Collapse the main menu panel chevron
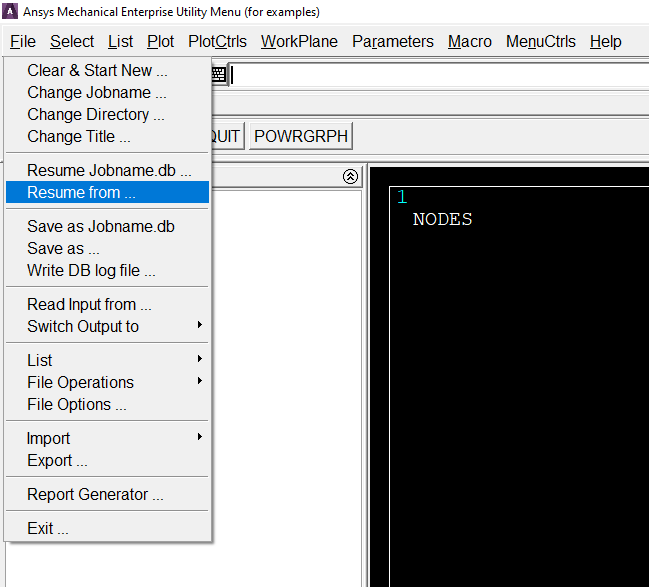 click(350, 176)
